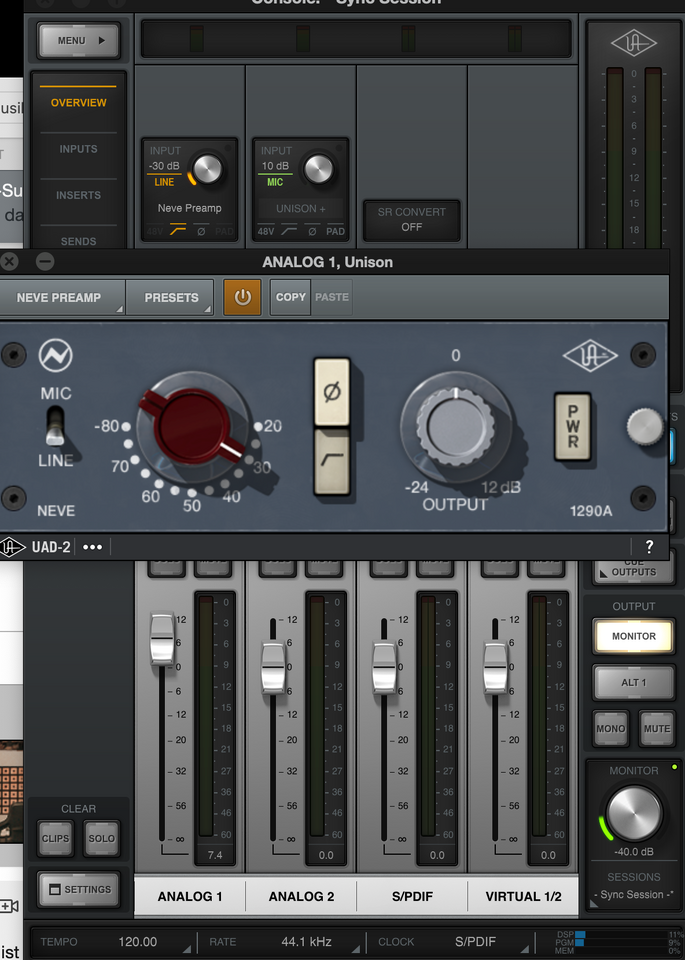The height and width of the screenshot is (960, 685).
Task: MUTE the monitor output
Action: pos(657,729)
